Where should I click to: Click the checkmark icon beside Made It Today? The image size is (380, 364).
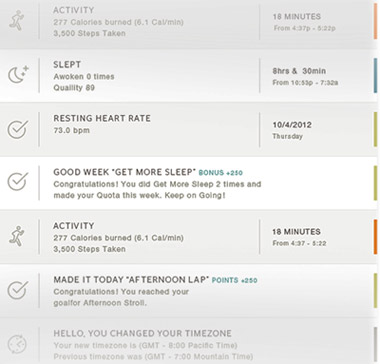click(x=17, y=290)
